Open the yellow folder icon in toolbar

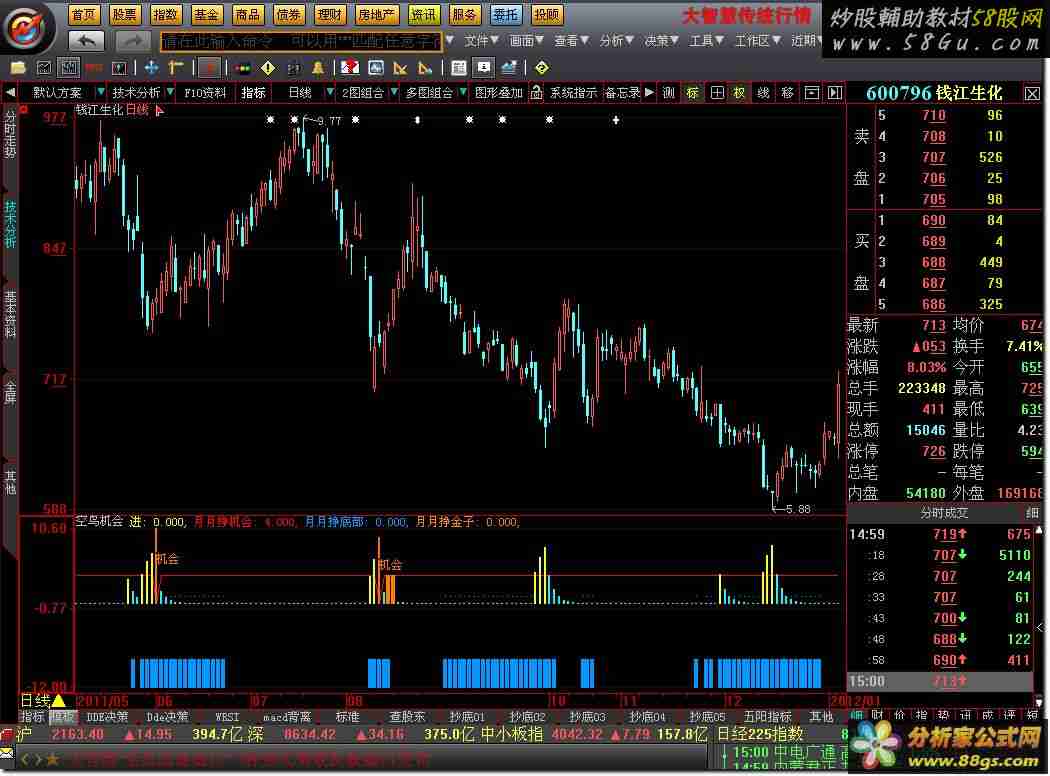point(17,68)
